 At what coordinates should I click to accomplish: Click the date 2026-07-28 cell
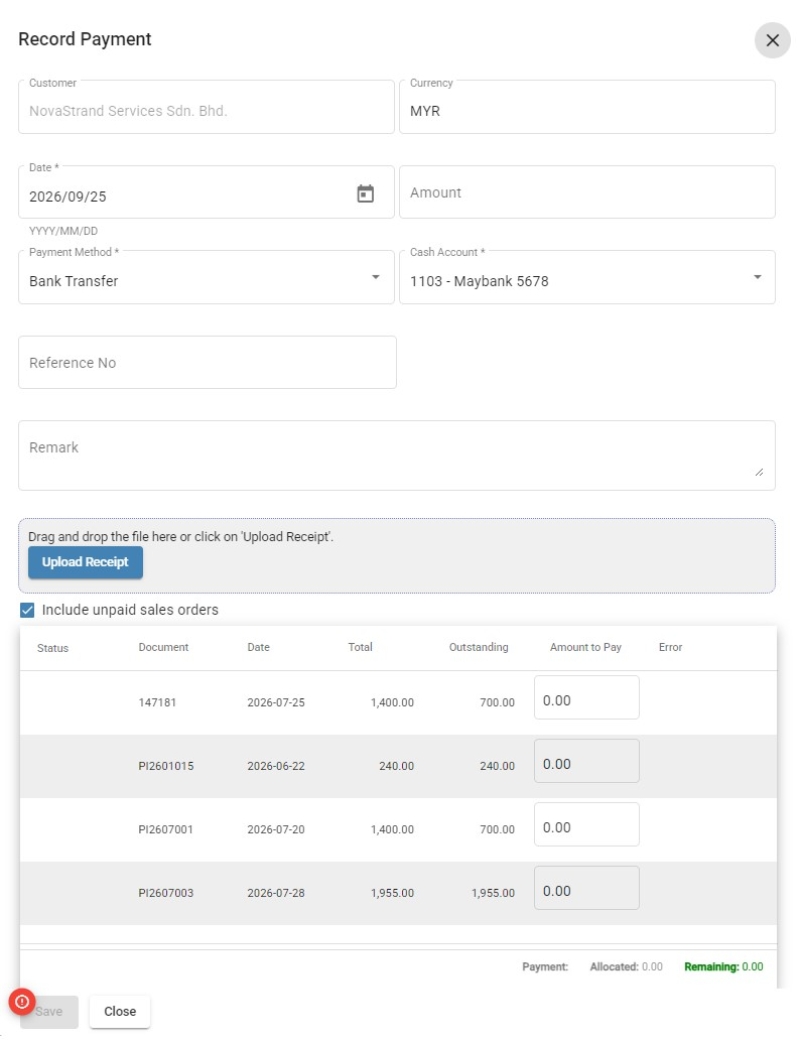point(276,893)
